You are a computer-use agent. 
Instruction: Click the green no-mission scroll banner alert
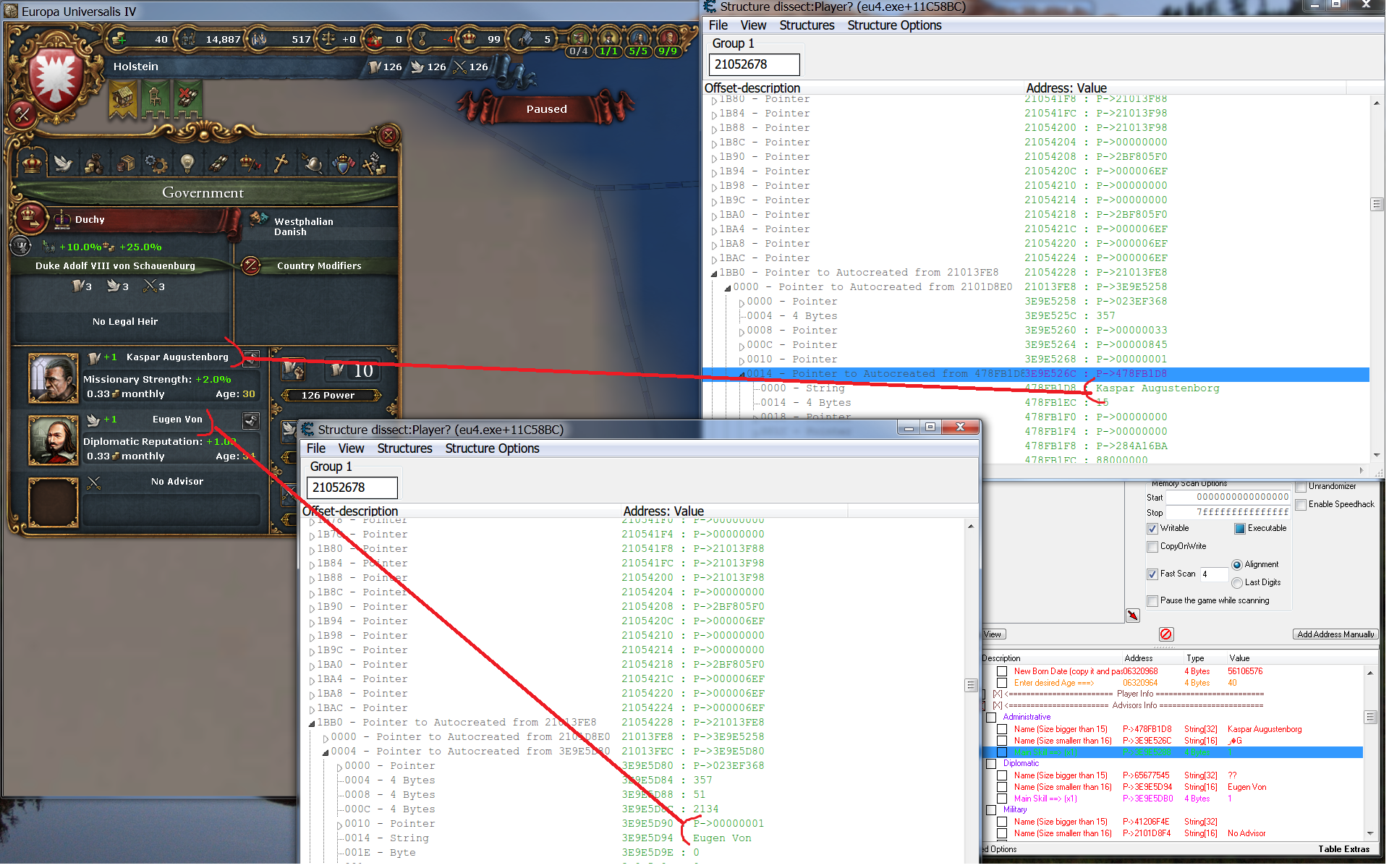(x=187, y=99)
